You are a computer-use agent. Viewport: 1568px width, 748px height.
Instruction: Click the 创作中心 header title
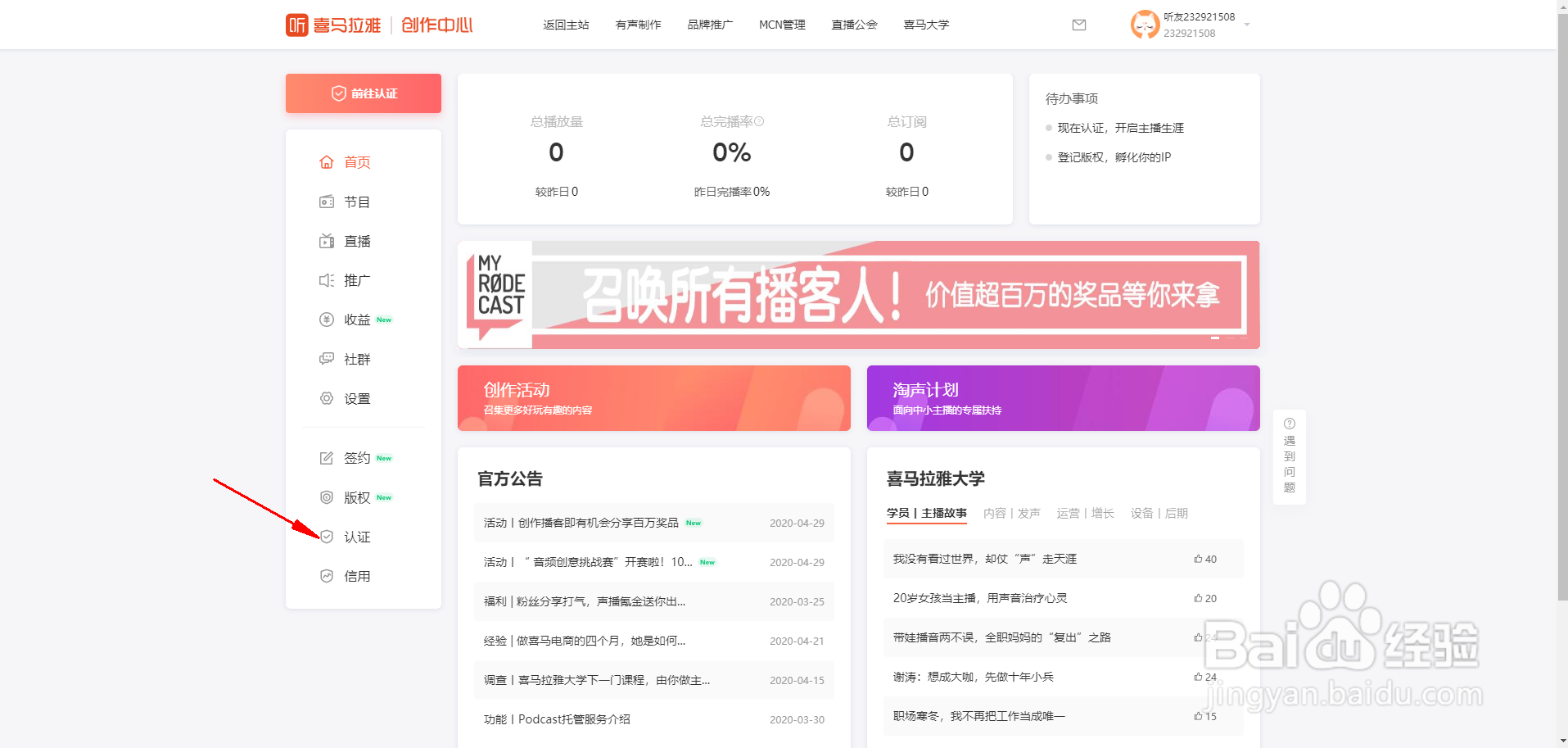point(437,25)
